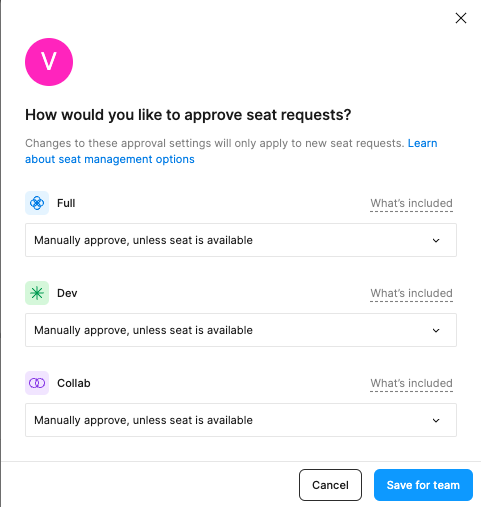This screenshot has width=481, height=507.
Task: Expand the Full seat approval chevron
Action: click(x=436, y=240)
